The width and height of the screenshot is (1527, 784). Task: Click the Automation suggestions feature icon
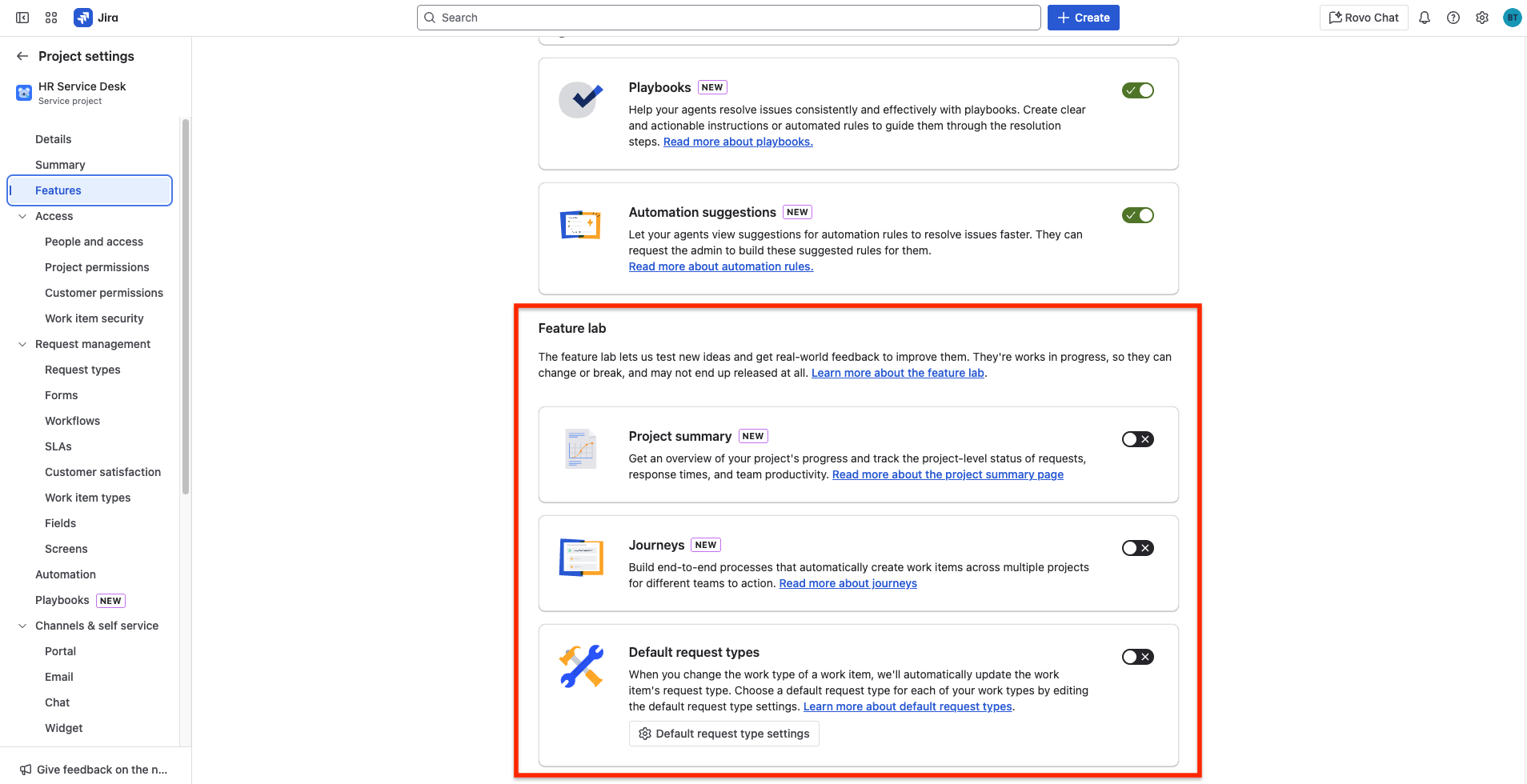581,225
